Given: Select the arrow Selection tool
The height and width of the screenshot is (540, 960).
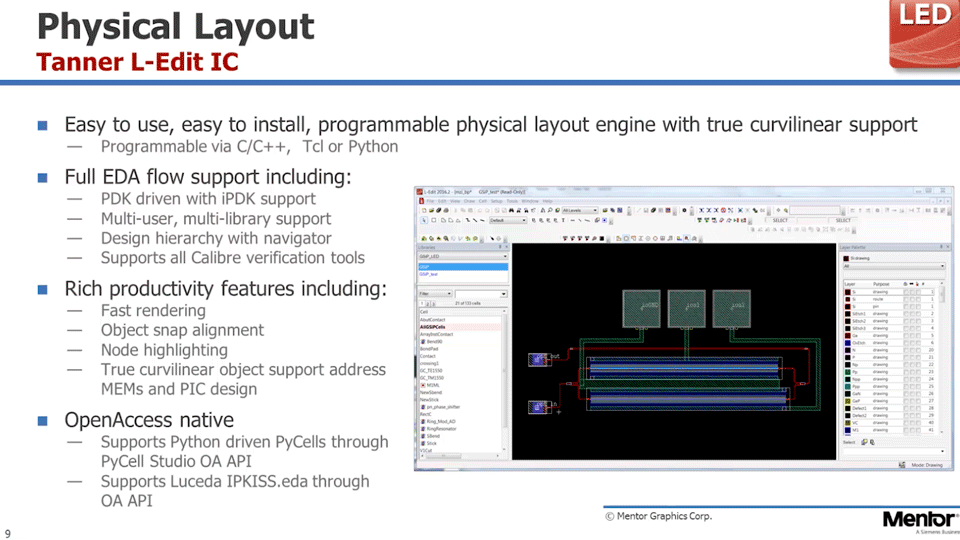Looking at the screenshot, I should point(424,220).
